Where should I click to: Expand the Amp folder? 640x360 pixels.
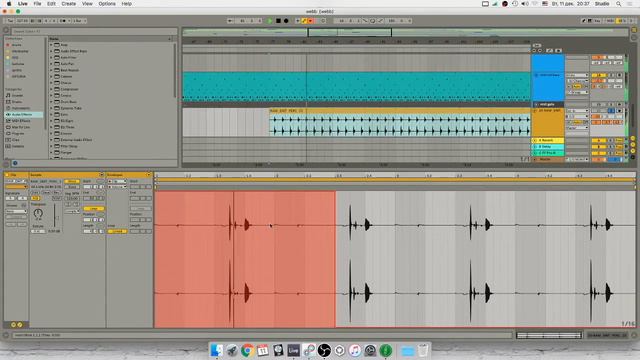coord(51,45)
